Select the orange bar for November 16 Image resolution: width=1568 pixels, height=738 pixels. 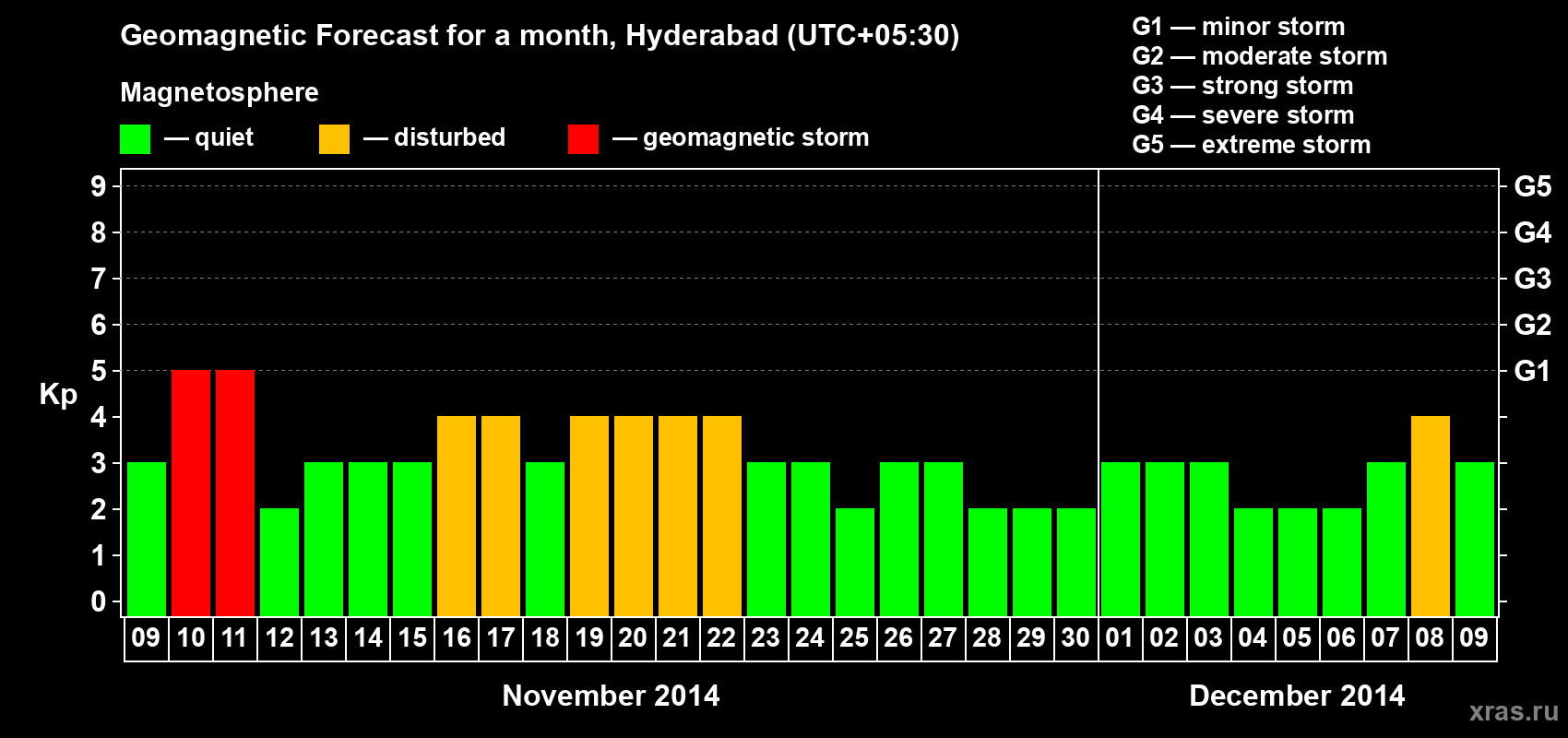tap(457, 517)
